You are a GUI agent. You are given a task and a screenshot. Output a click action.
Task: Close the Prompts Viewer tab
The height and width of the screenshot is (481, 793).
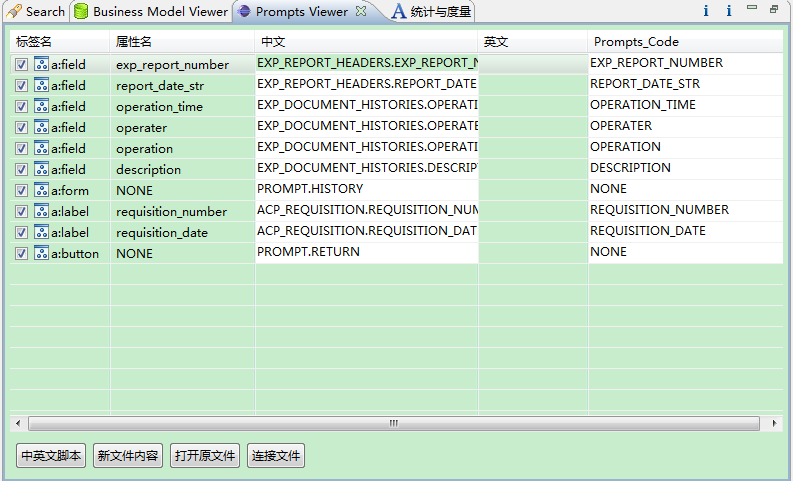362,11
